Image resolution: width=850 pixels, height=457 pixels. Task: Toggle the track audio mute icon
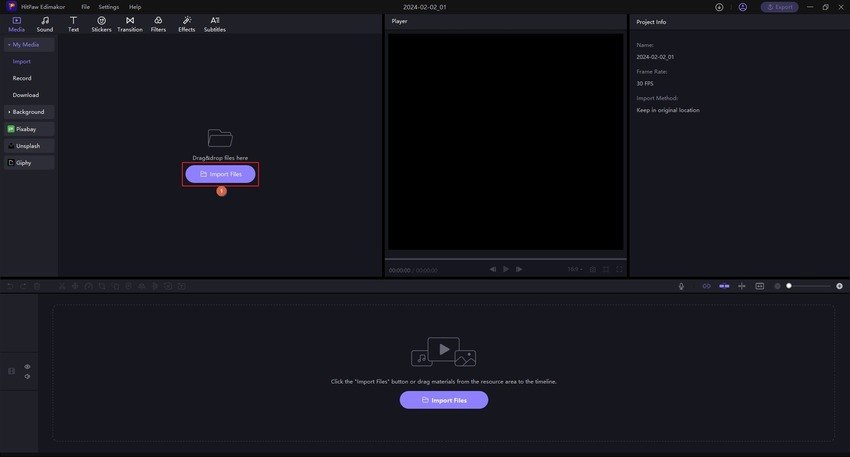coord(27,376)
